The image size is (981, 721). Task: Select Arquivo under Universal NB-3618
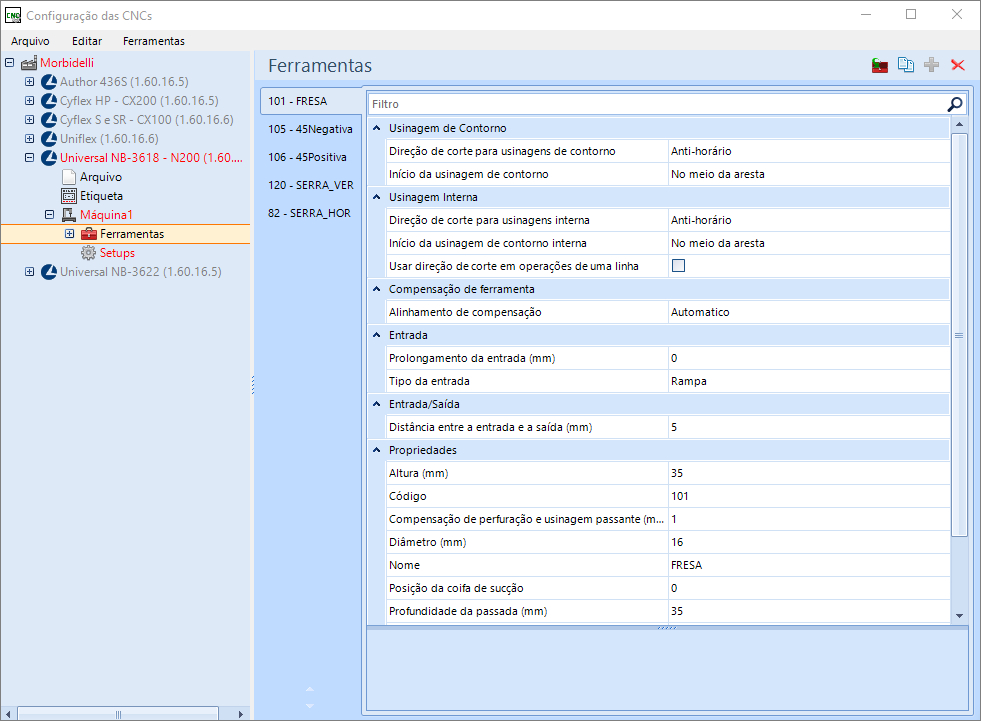(101, 177)
